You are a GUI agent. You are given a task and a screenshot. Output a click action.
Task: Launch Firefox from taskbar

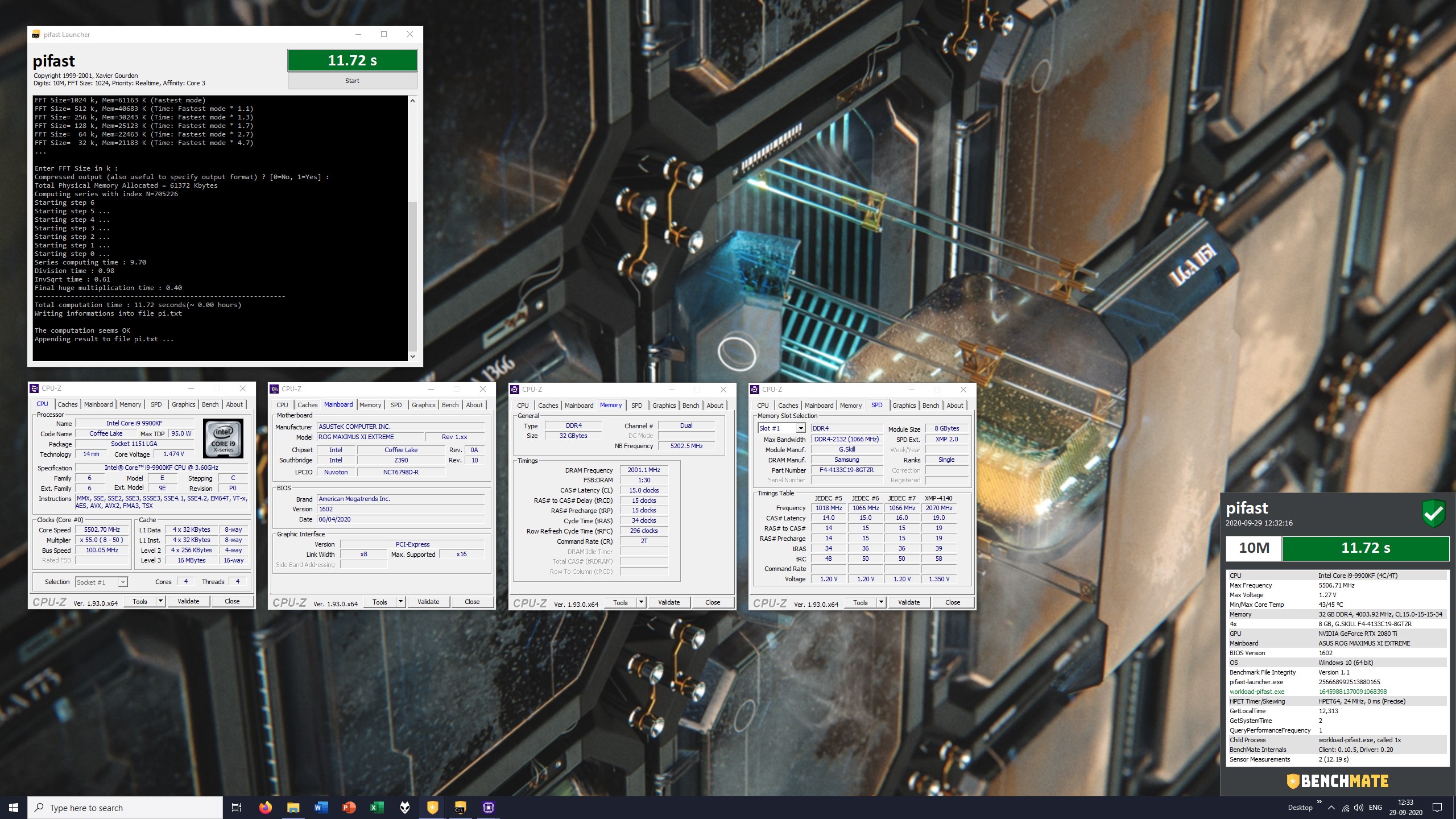(x=265, y=808)
